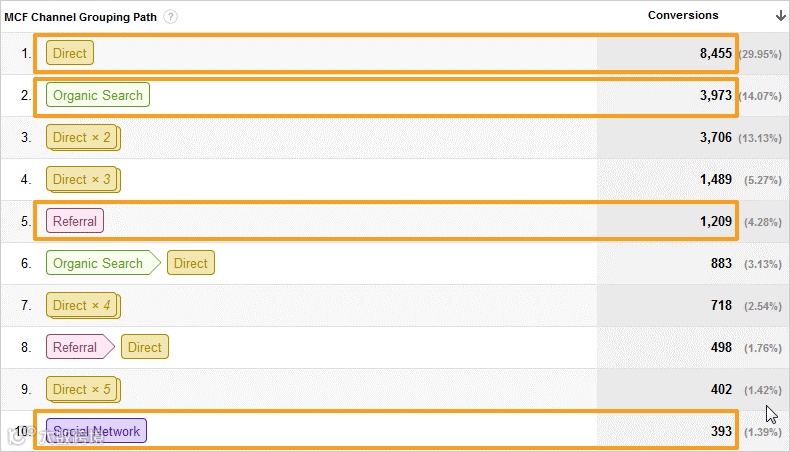Select Organic Search tag in row 2
The width and height of the screenshot is (790, 452).
point(98,95)
